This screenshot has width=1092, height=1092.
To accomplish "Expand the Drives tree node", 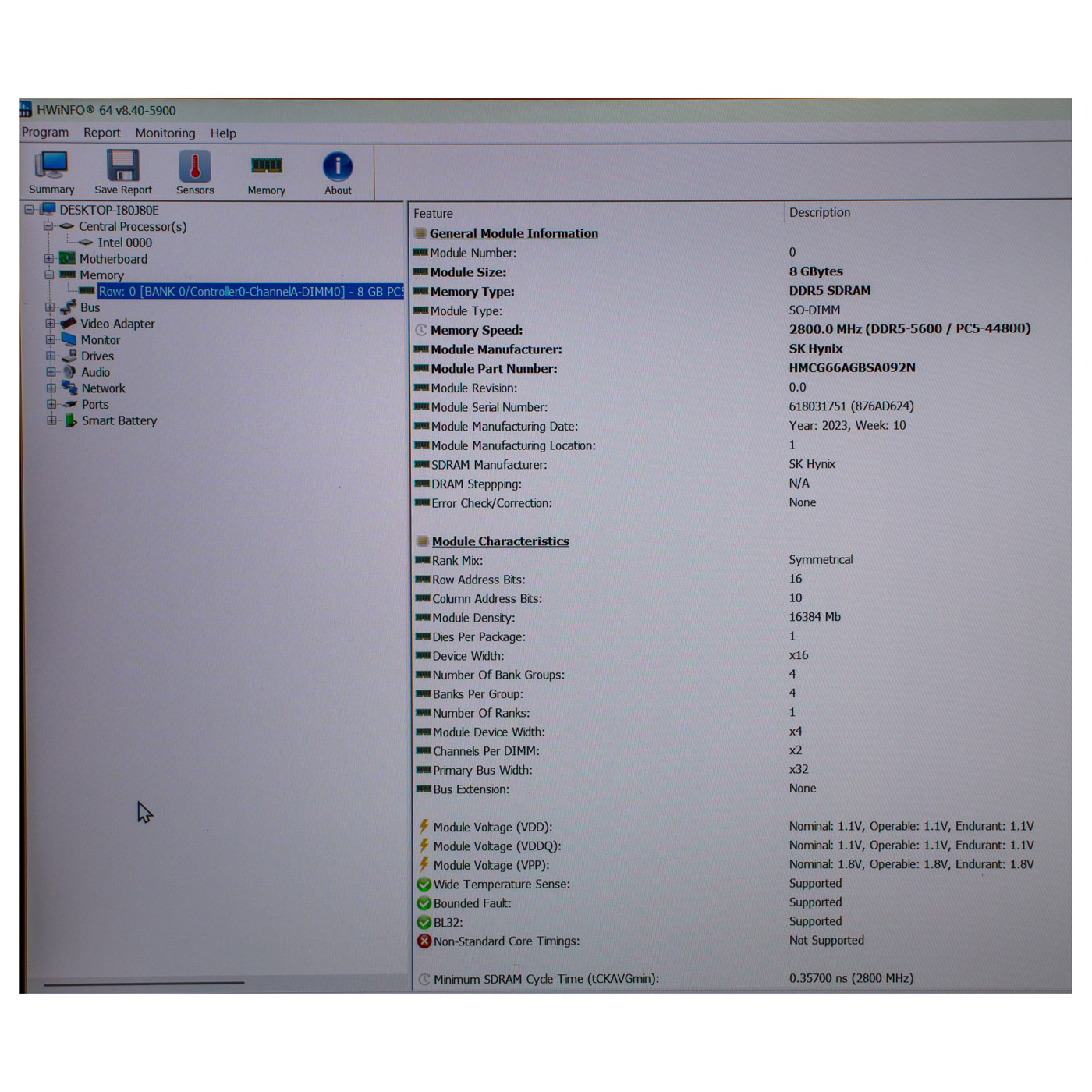I will tap(51, 356).
